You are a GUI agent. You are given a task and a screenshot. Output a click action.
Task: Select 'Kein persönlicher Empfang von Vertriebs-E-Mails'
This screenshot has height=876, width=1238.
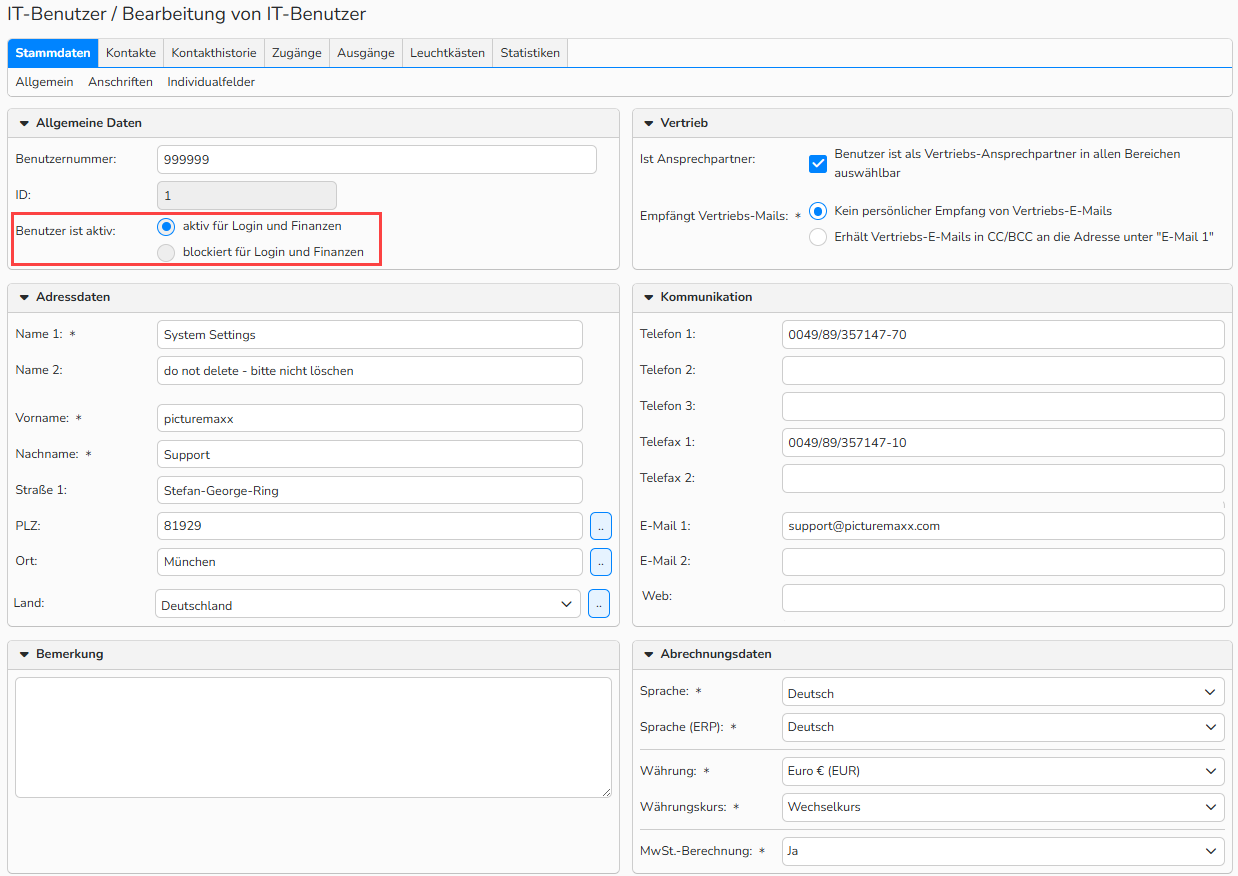(x=818, y=211)
